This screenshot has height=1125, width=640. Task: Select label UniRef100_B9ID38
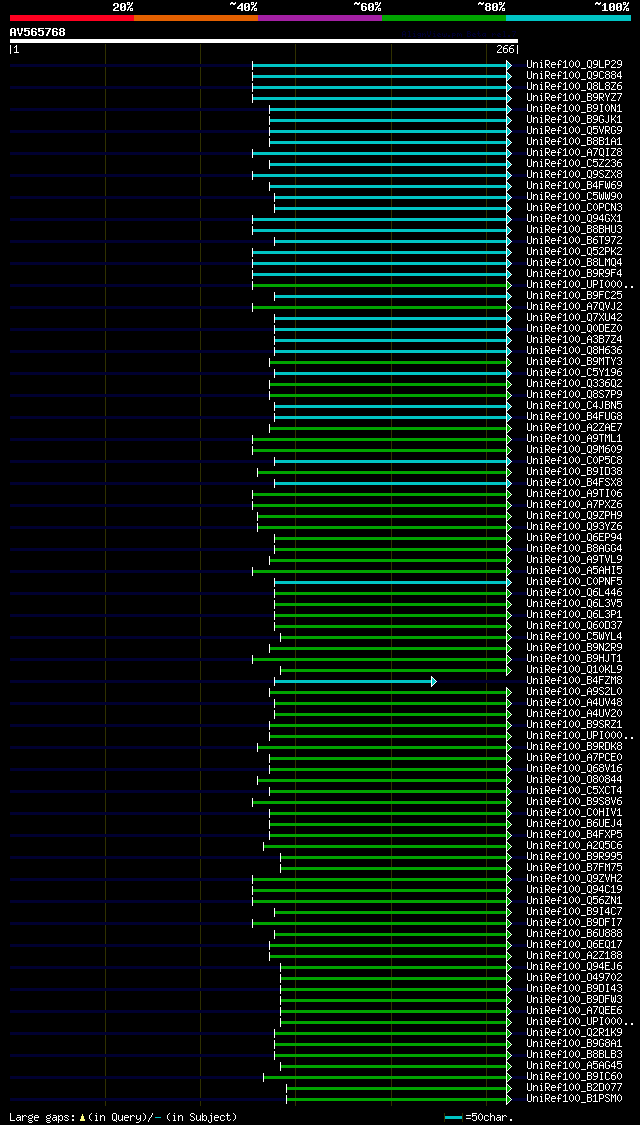574,472
